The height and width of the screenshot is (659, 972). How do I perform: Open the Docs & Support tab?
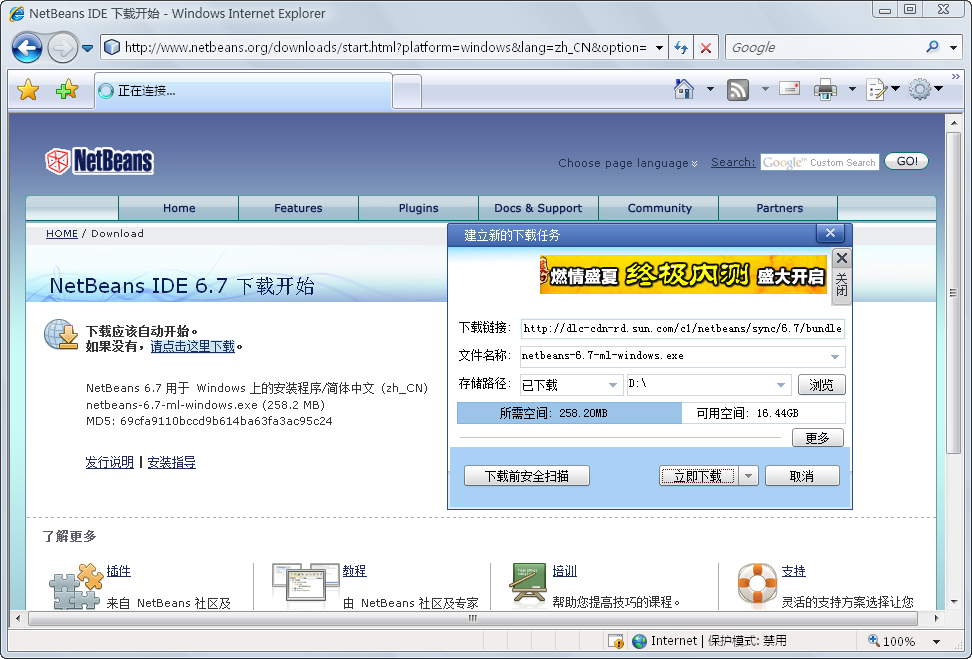pyautogui.click(x=538, y=208)
